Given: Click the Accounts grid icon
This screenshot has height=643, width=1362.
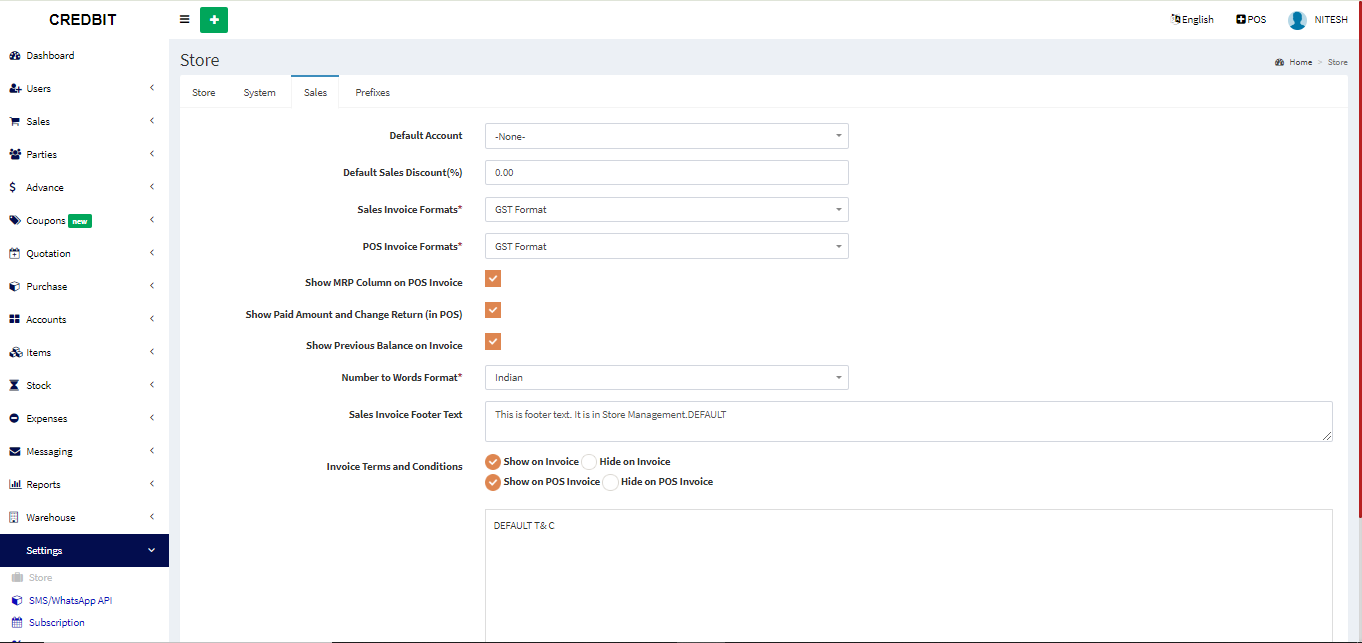Looking at the screenshot, I should 15,320.
